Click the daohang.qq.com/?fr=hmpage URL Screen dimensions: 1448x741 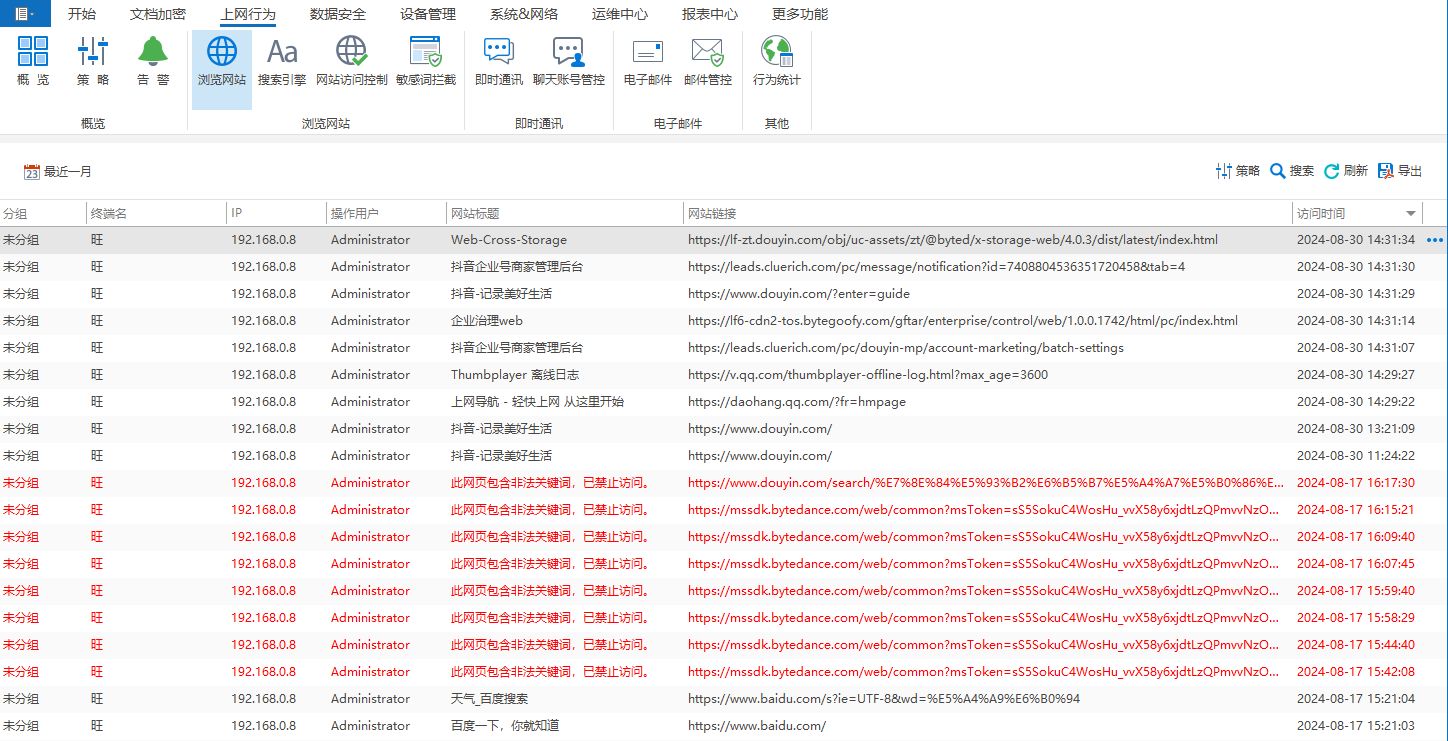click(797, 402)
